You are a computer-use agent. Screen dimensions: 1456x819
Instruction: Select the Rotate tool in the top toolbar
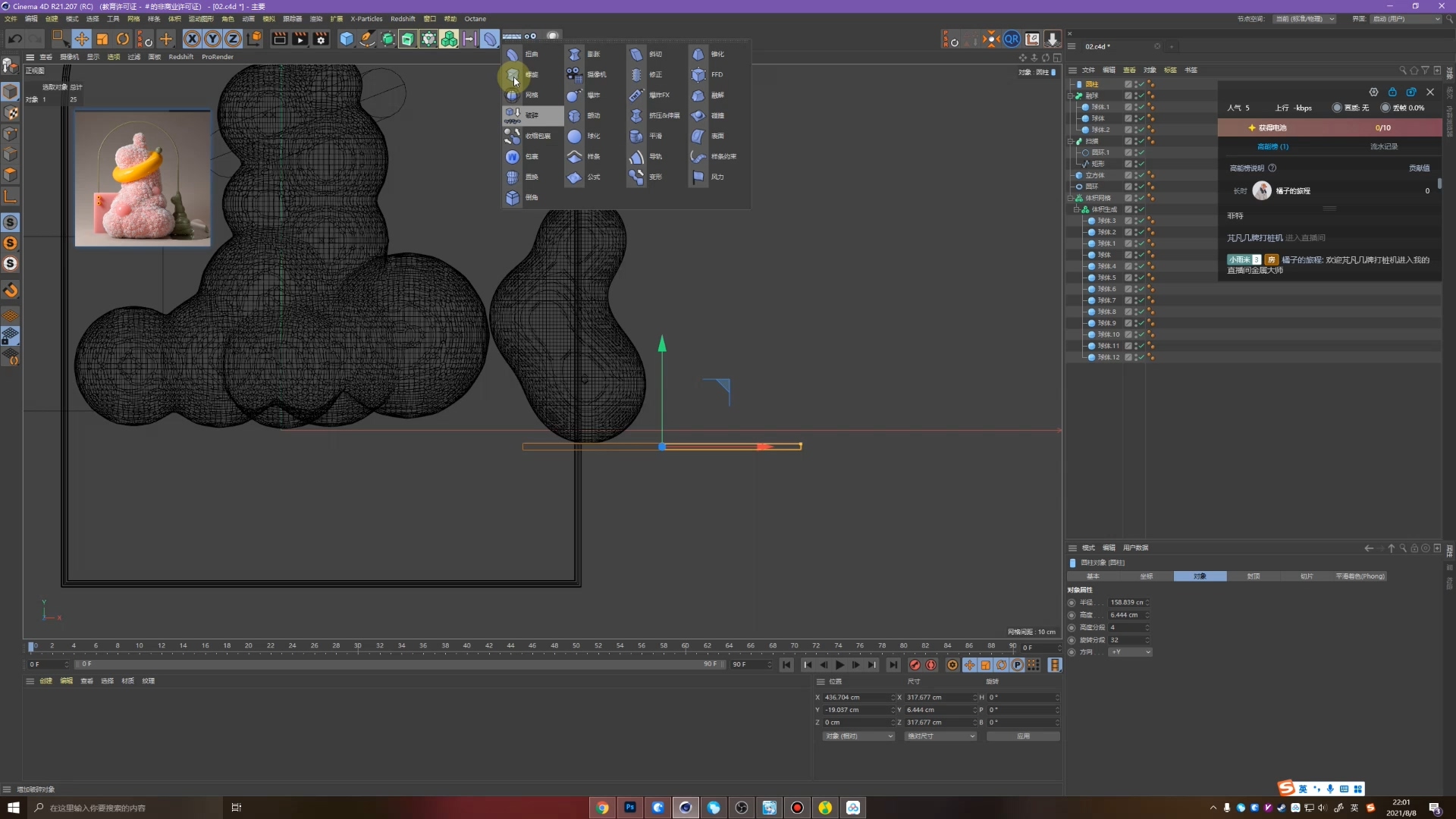pos(123,39)
